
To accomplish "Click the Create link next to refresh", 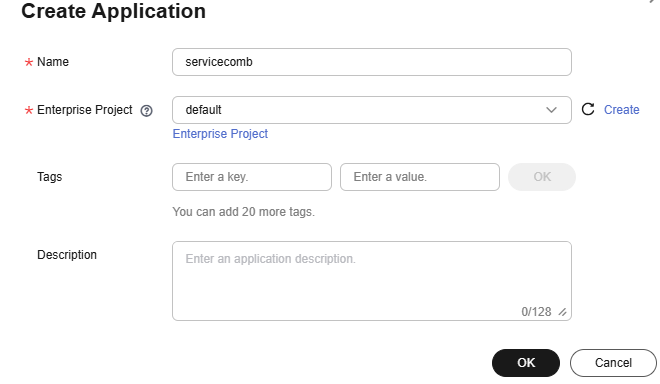I will (x=621, y=110).
